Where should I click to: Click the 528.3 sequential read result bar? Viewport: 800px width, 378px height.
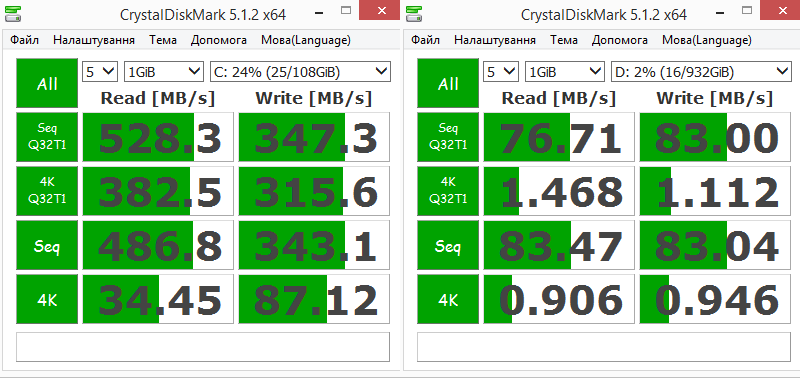click(158, 137)
